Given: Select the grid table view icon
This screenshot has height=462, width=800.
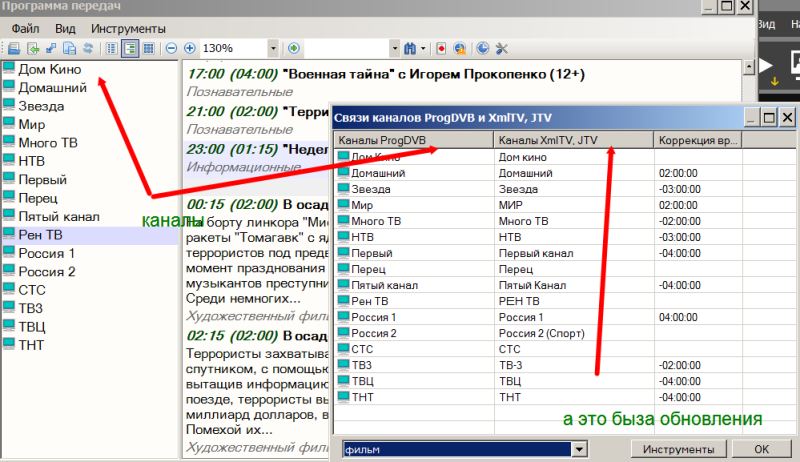Looking at the screenshot, I should (148, 48).
